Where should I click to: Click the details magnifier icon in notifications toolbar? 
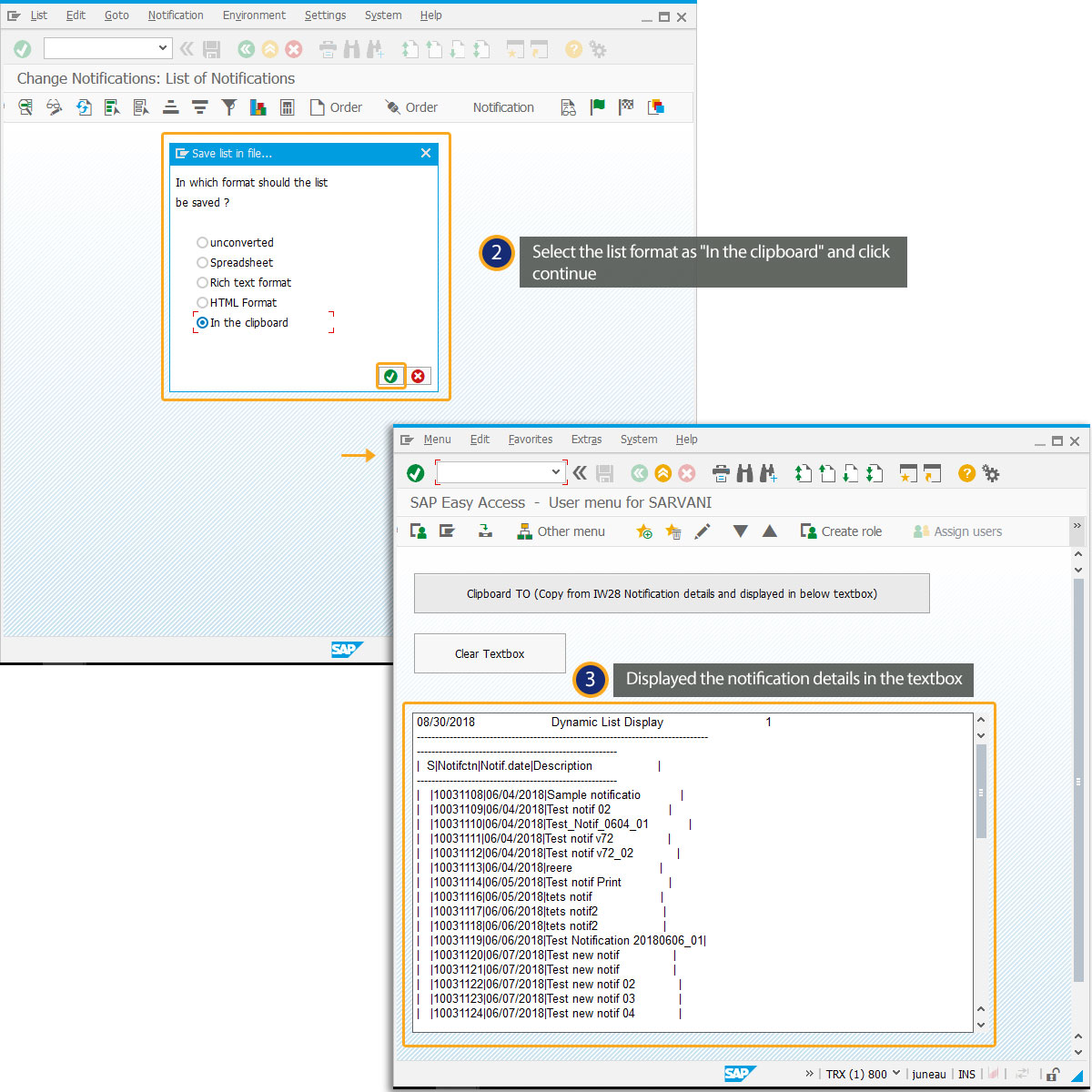(25, 107)
